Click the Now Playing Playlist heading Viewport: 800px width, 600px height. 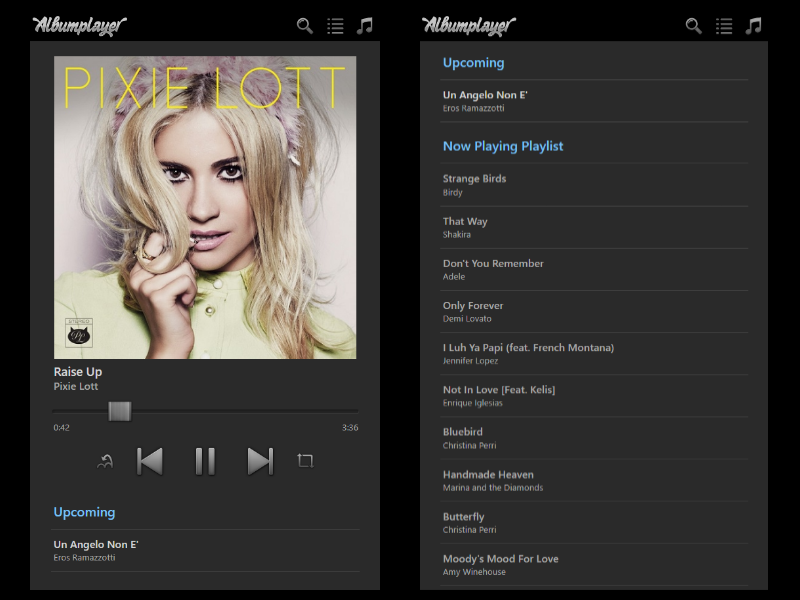click(x=503, y=146)
